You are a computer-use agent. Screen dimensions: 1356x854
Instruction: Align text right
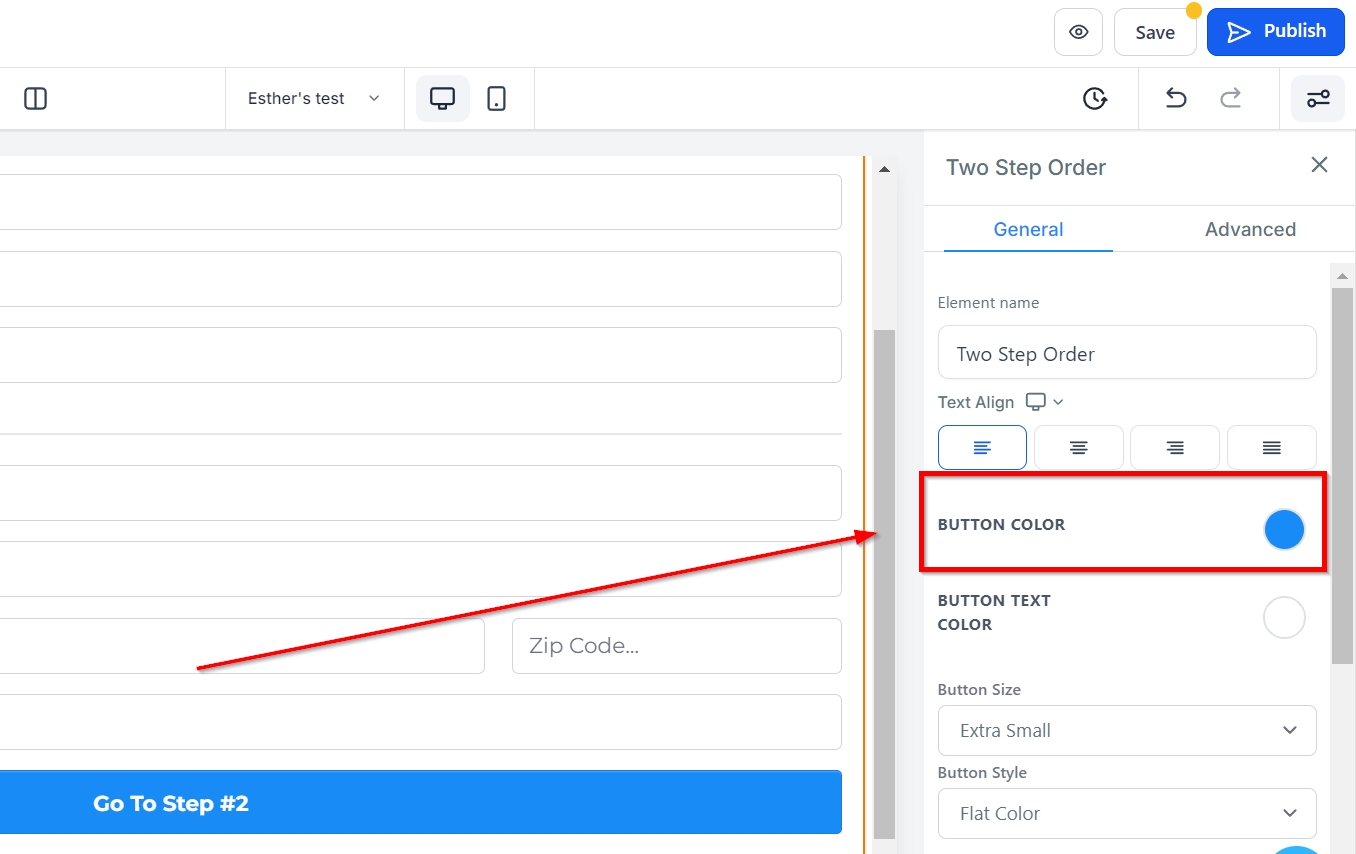(x=1175, y=448)
